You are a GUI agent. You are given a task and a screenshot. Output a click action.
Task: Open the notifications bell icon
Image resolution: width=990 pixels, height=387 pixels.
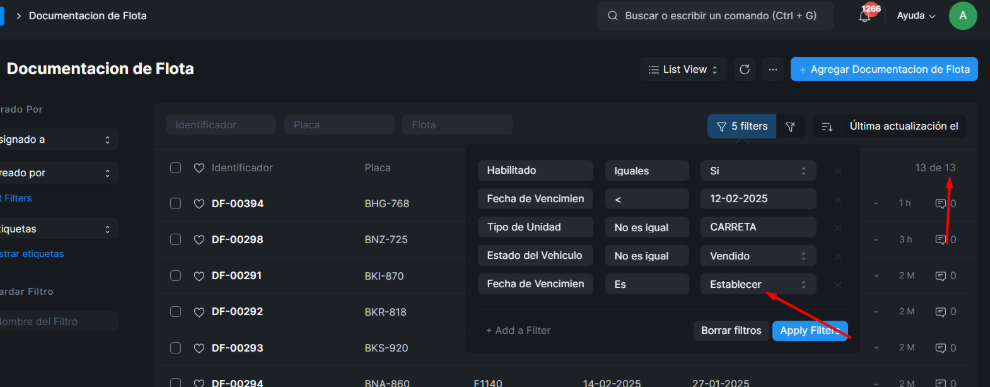click(x=864, y=16)
